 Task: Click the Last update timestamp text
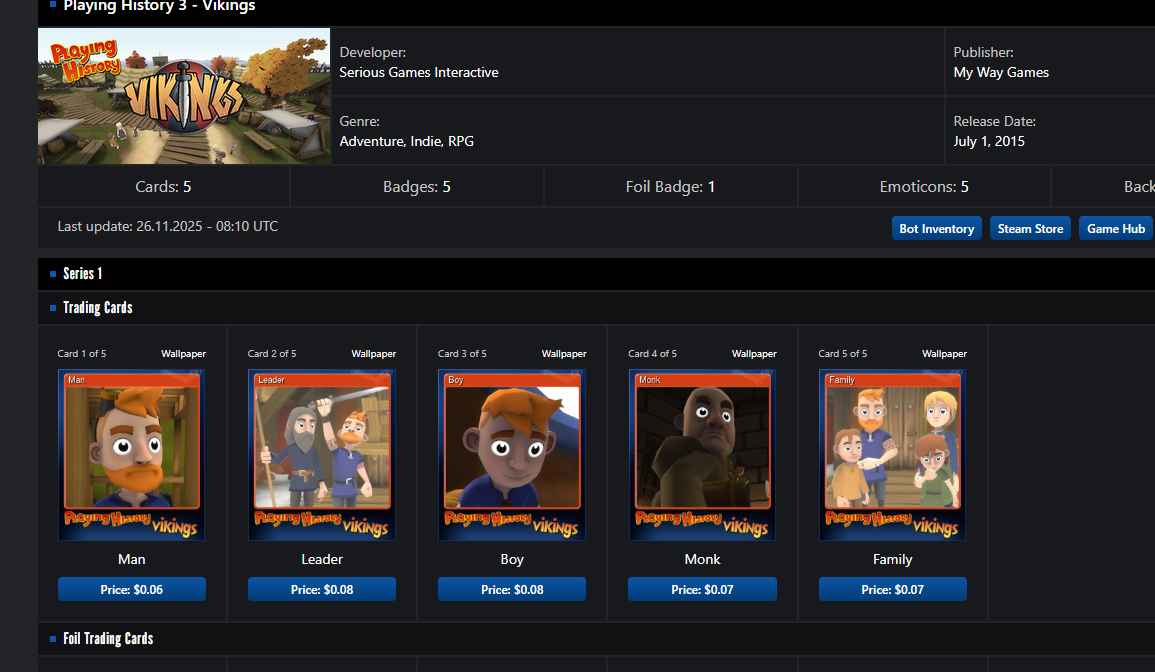point(168,226)
